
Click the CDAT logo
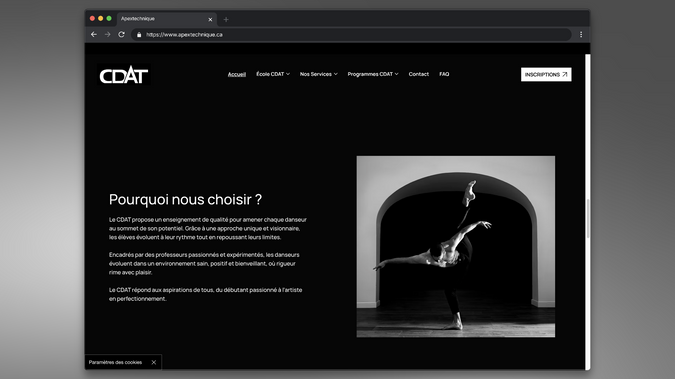(x=124, y=75)
